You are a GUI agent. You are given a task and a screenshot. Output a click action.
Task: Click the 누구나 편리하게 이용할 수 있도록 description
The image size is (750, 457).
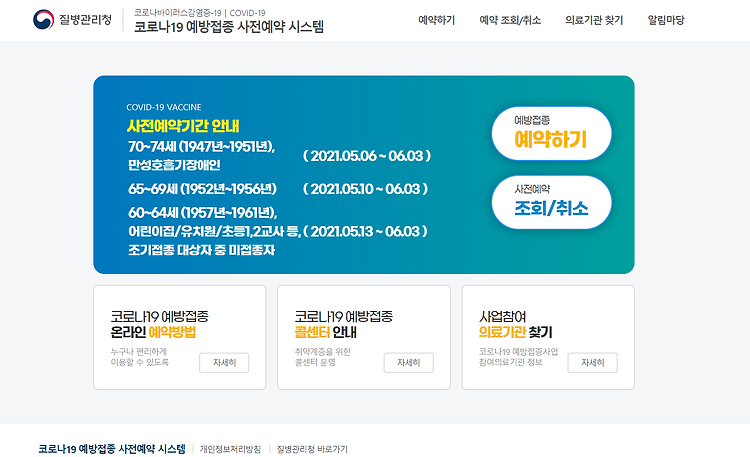click(139, 357)
